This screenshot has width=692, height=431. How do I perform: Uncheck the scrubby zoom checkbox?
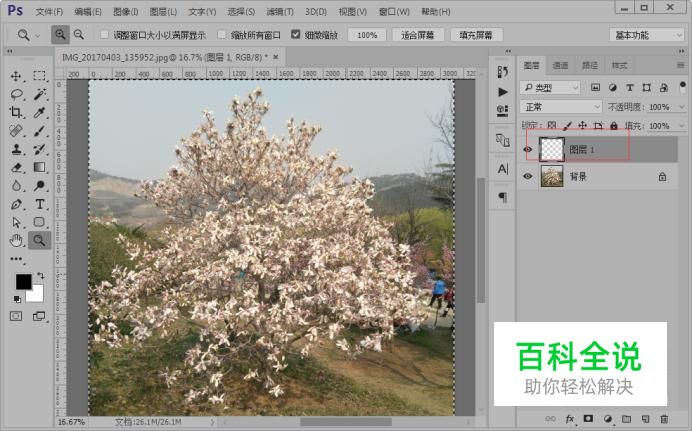pos(296,34)
